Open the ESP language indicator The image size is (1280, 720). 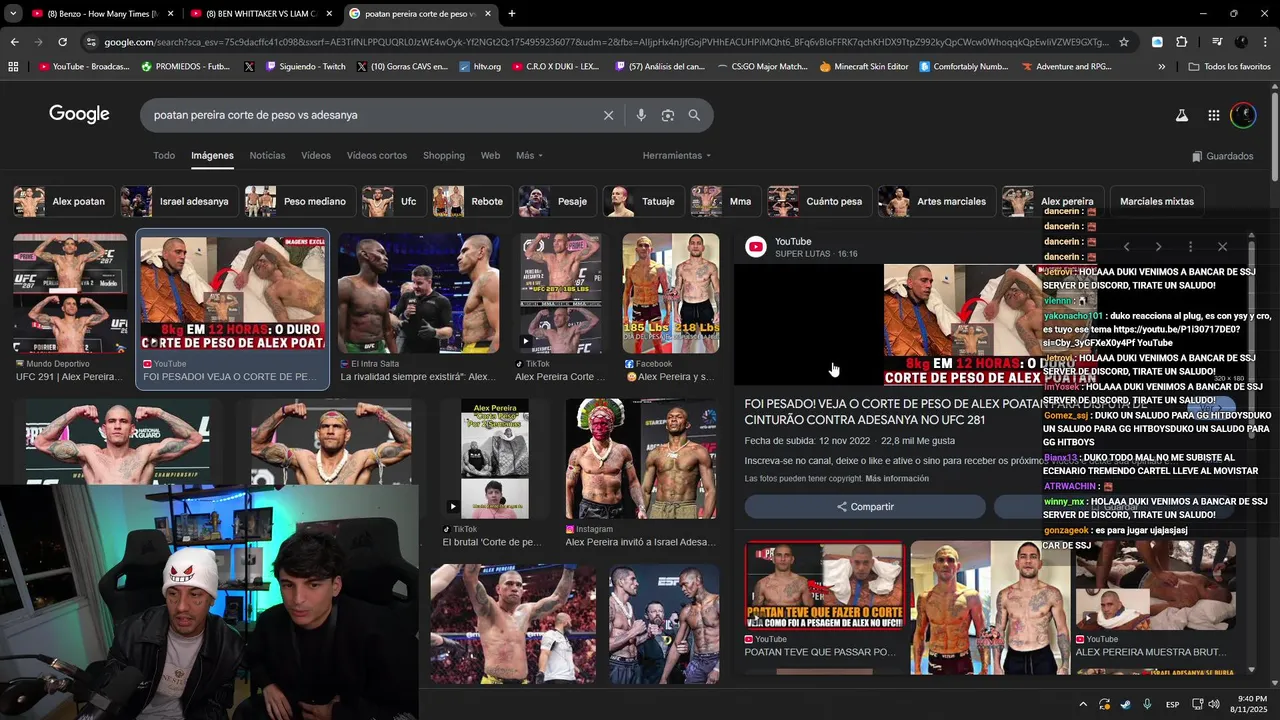click(1172, 705)
